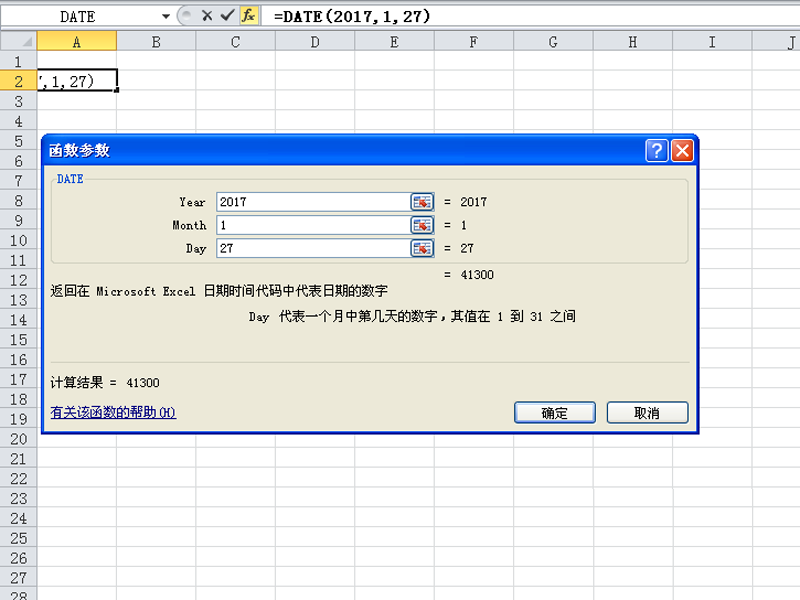Click the range selector icon beside Year

(x=420, y=201)
